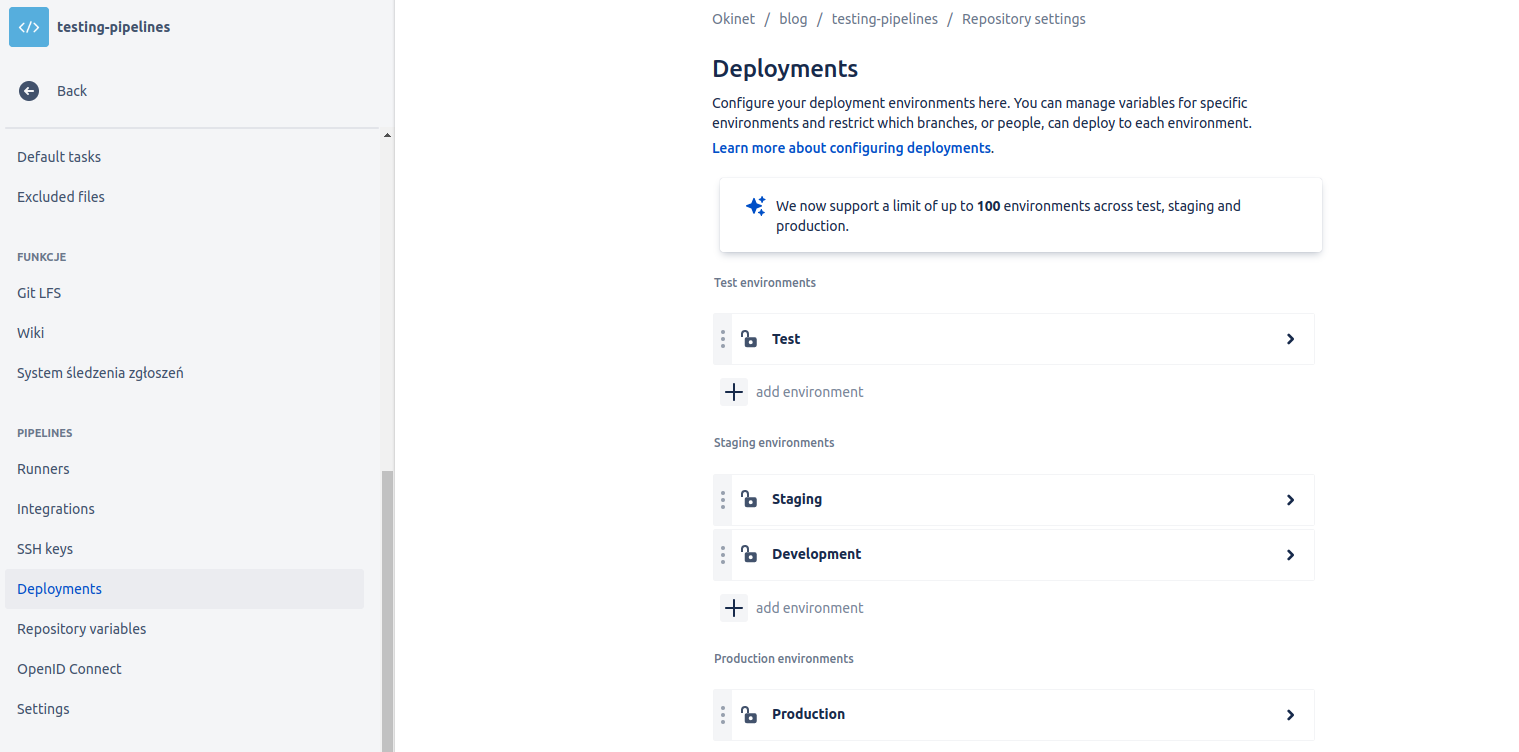Open the padlock icon on Test environment
The image size is (1519, 752).
pyautogui.click(x=749, y=338)
